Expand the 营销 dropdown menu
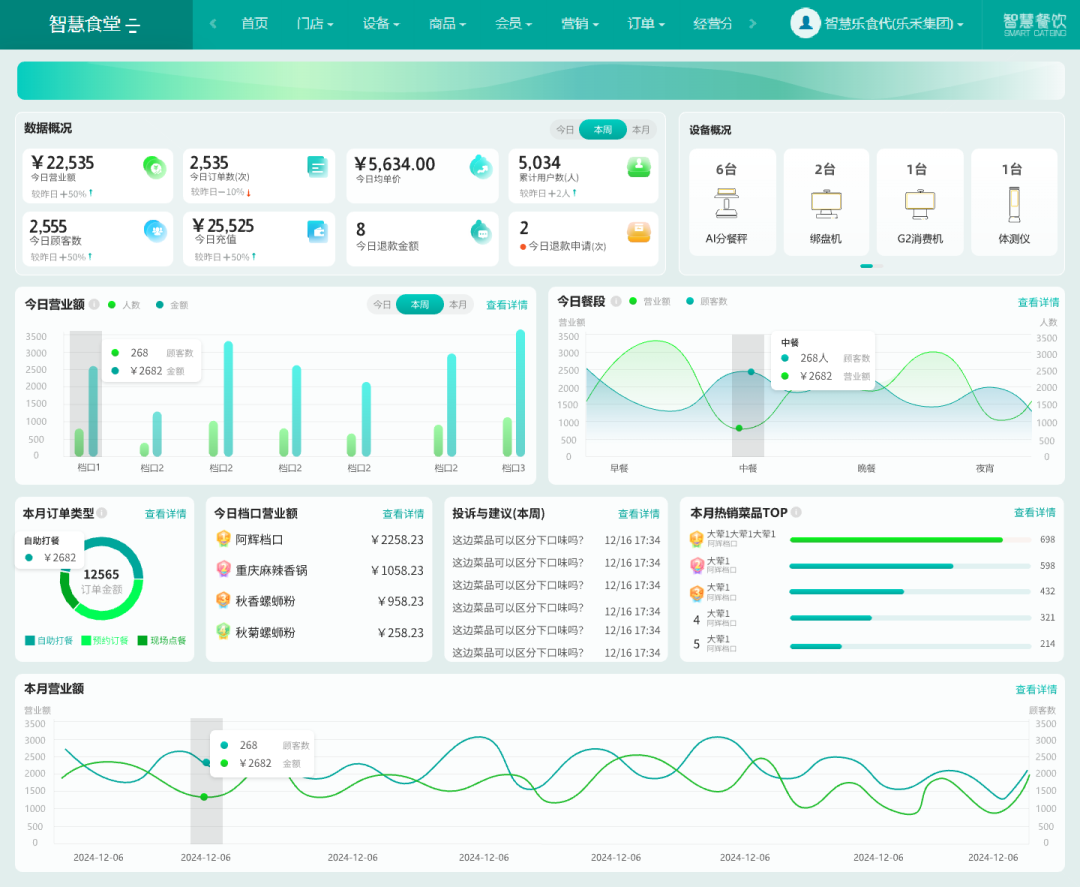 point(579,24)
